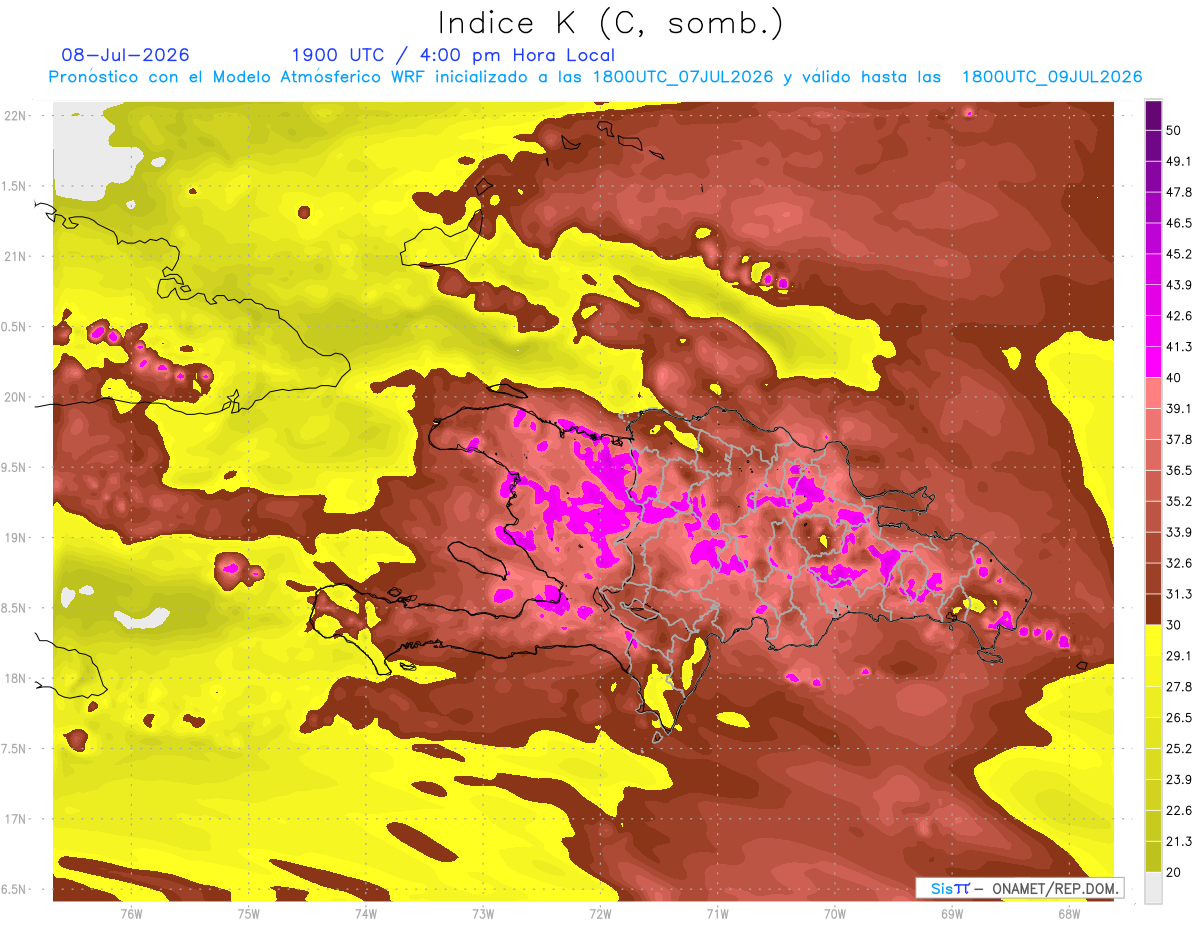The width and height of the screenshot is (1200, 927).
Task: Click the "69W" longitude label
Action: click(x=952, y=914)
